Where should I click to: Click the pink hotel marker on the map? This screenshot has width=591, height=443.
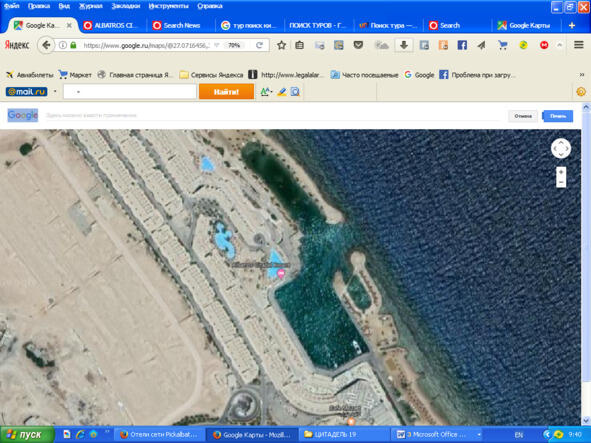(281, 273)
